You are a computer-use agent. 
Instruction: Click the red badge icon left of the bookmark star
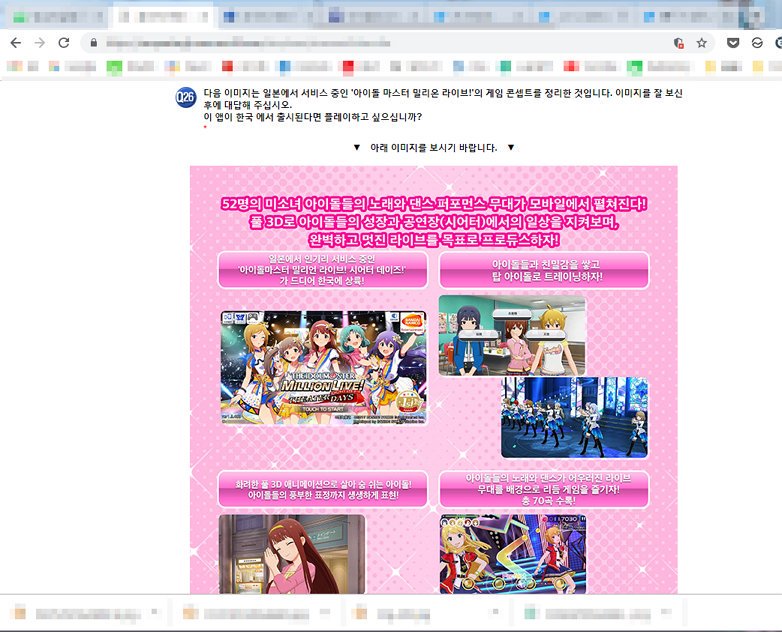click(x=679, y=43)
